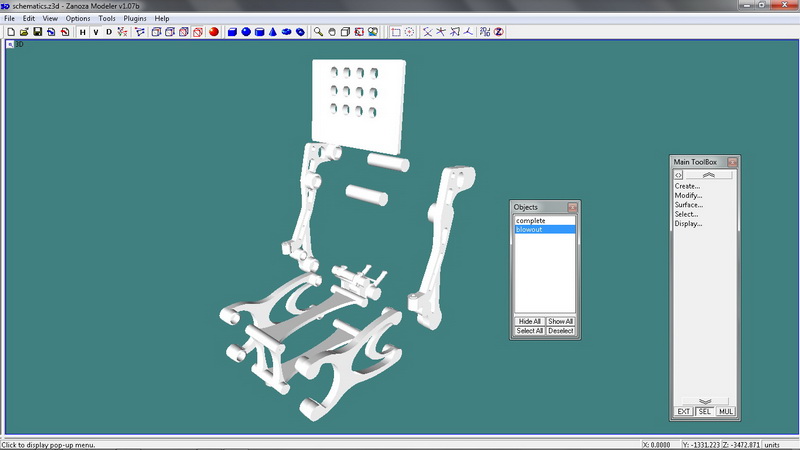
Task: Expand the Modify... toolbox entry
Action: point(687,195)
